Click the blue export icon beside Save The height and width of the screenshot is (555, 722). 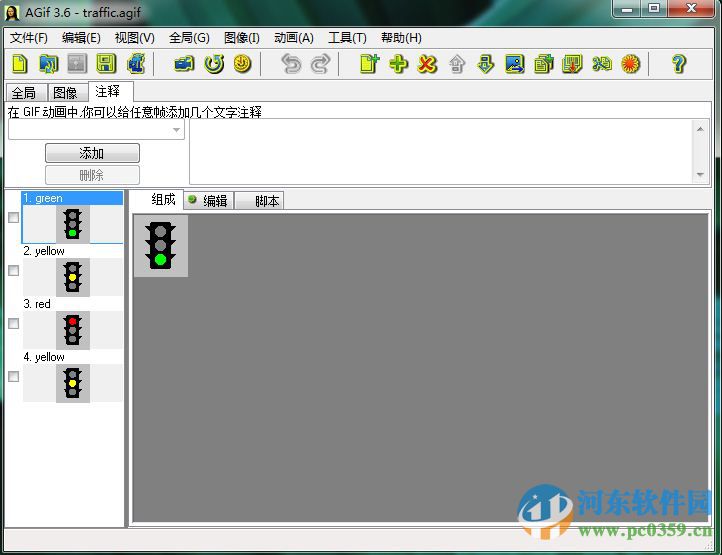click(x=136, y=64)
